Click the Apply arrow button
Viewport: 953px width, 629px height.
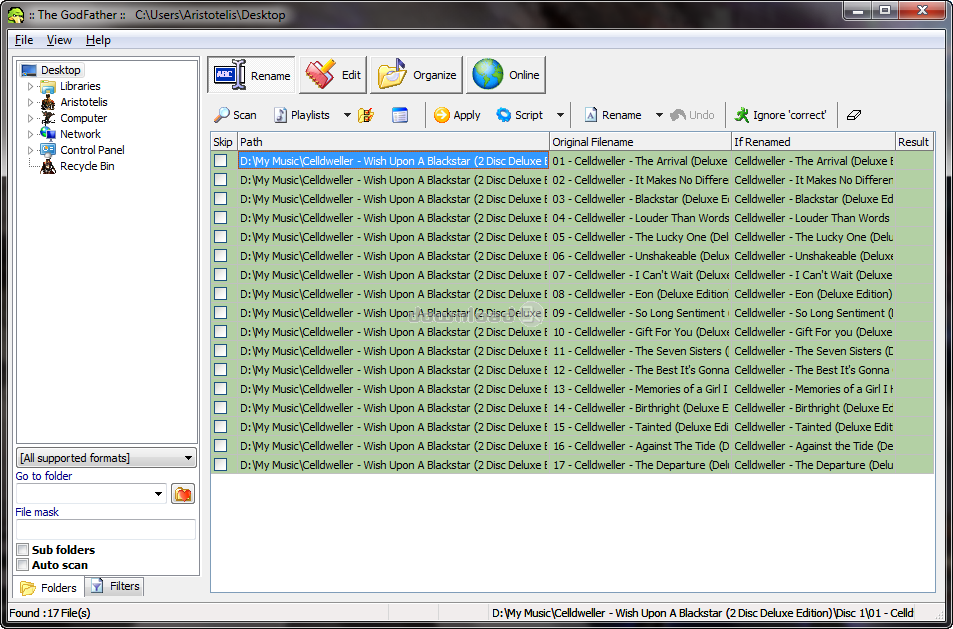(457, 115)
